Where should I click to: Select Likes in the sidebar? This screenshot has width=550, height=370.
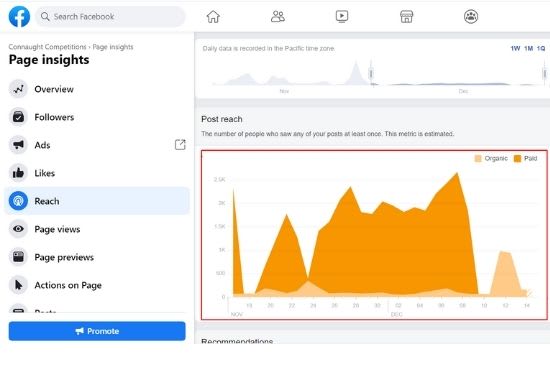pos(97,173)
